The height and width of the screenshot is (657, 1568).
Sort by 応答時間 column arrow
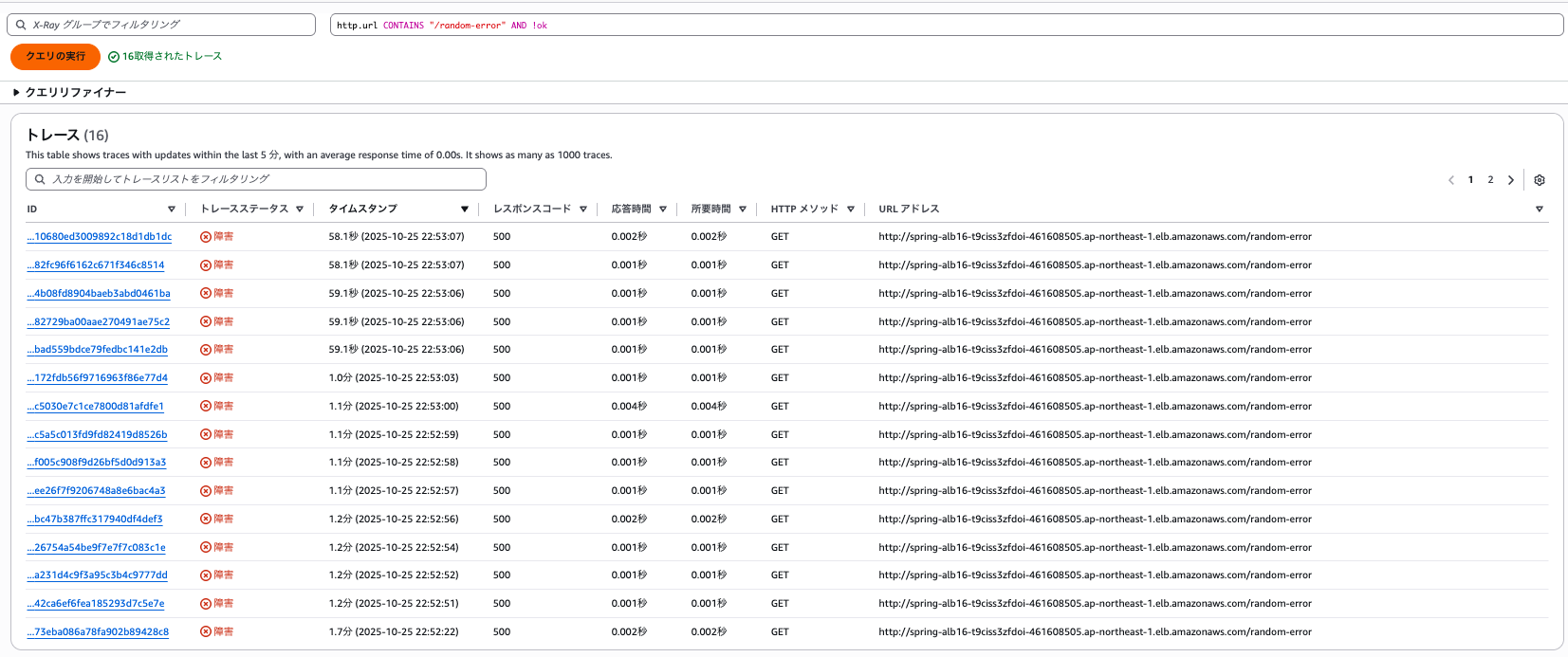coord(663,210)
